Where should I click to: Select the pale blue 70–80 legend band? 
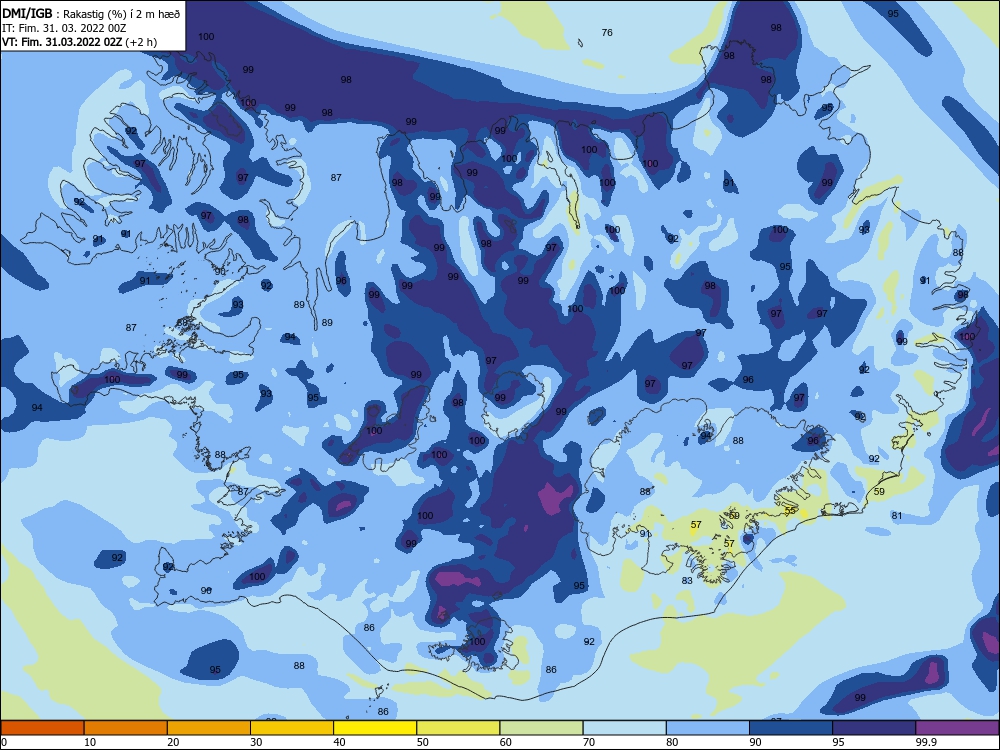[624, 728]
